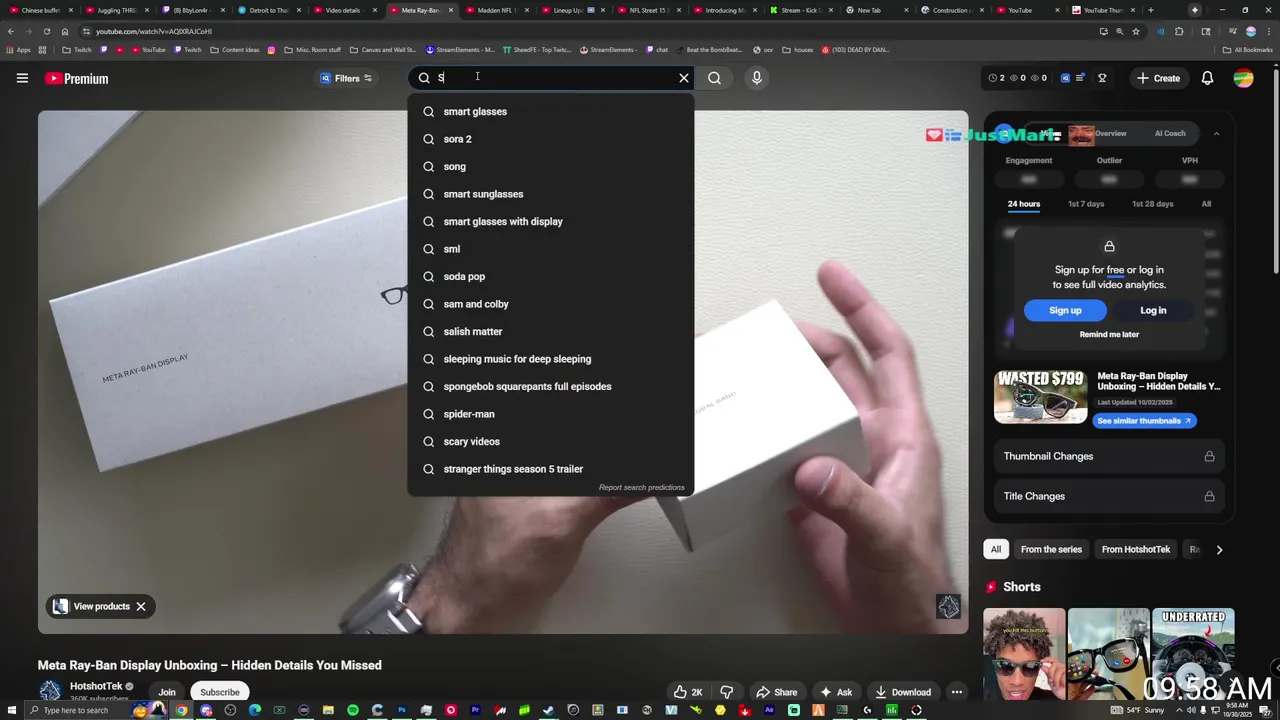This screenshot has width=1280, height=720.
Task: Pick 'sleeping music for deep sleeping'
Action: tap(550, 359)
